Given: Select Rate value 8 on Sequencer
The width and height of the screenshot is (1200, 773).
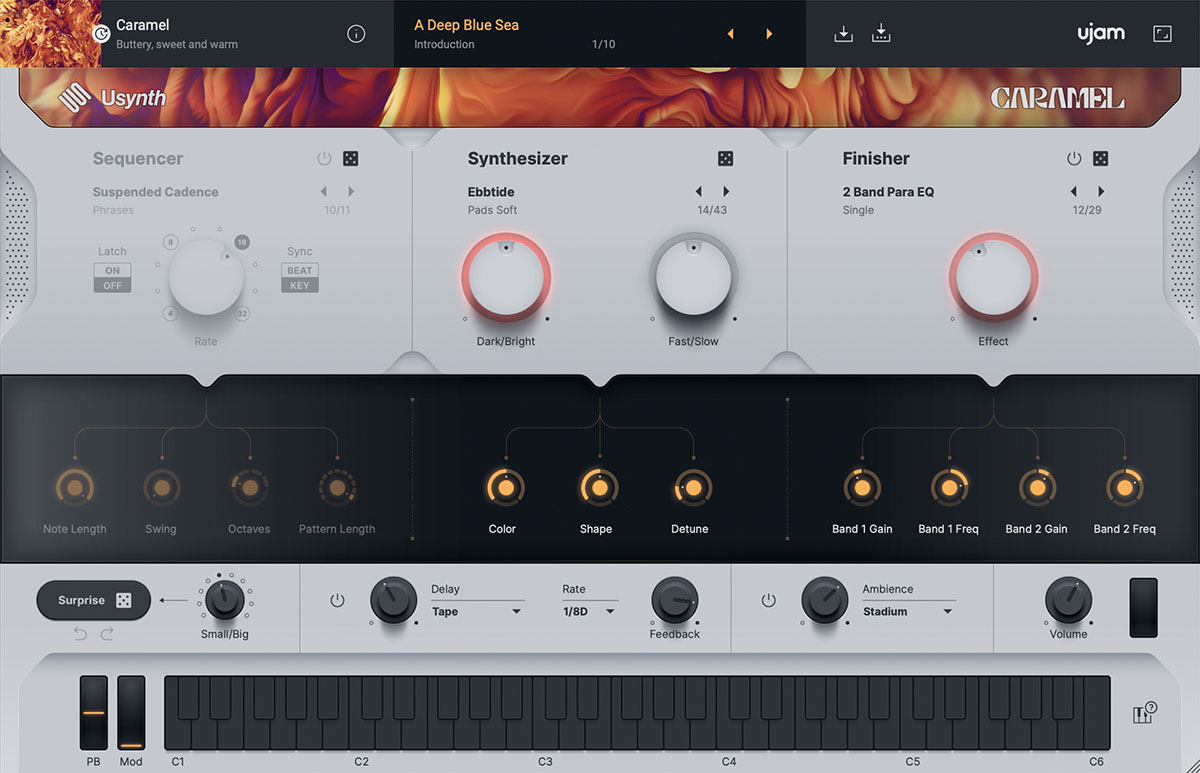Looking at the screenshot, I should (x=171, y=243).
